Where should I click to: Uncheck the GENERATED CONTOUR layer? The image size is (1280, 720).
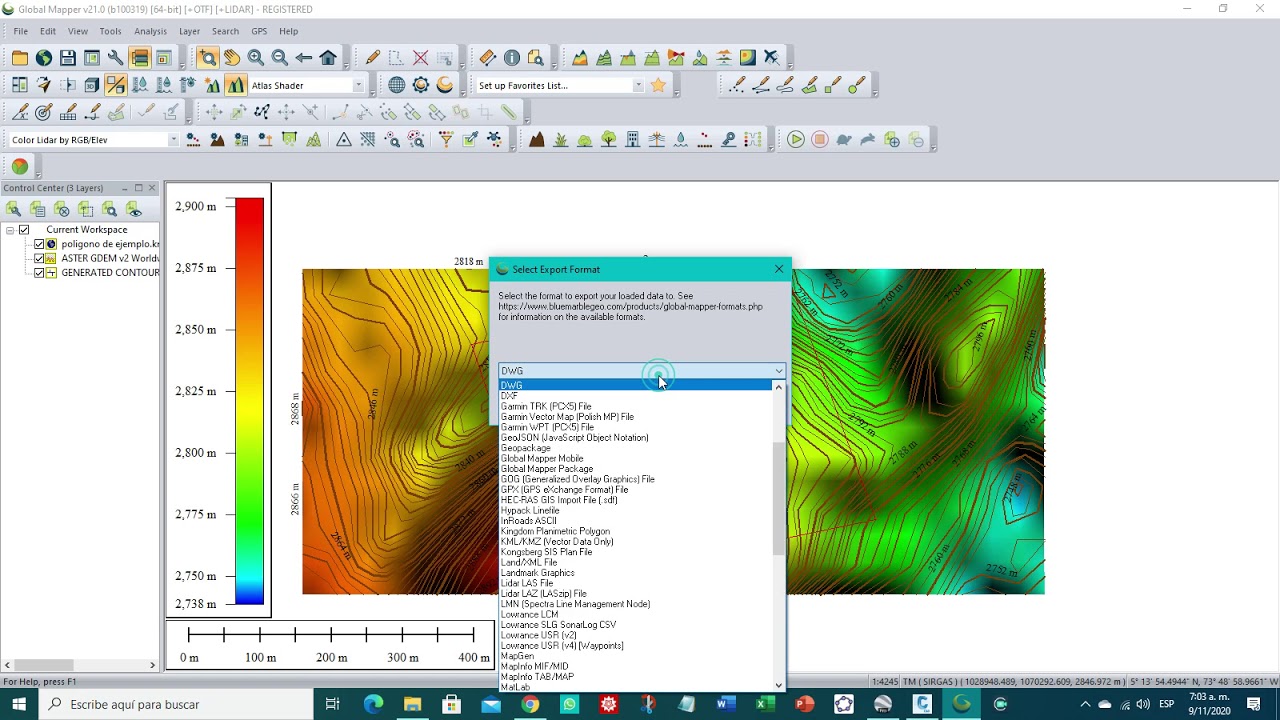pyautogui.click(x=39, y=272)
